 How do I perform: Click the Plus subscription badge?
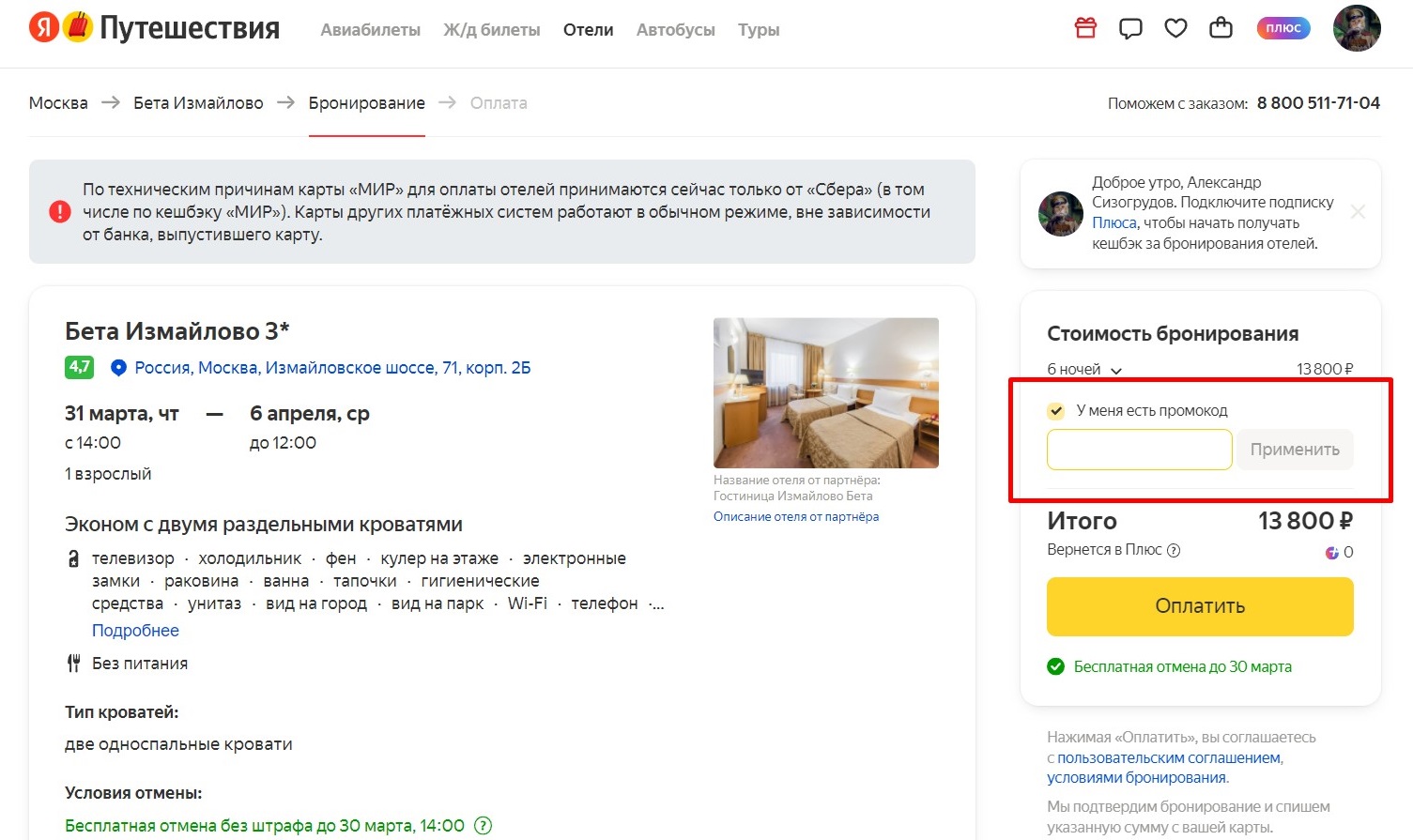click(1282, 28)
